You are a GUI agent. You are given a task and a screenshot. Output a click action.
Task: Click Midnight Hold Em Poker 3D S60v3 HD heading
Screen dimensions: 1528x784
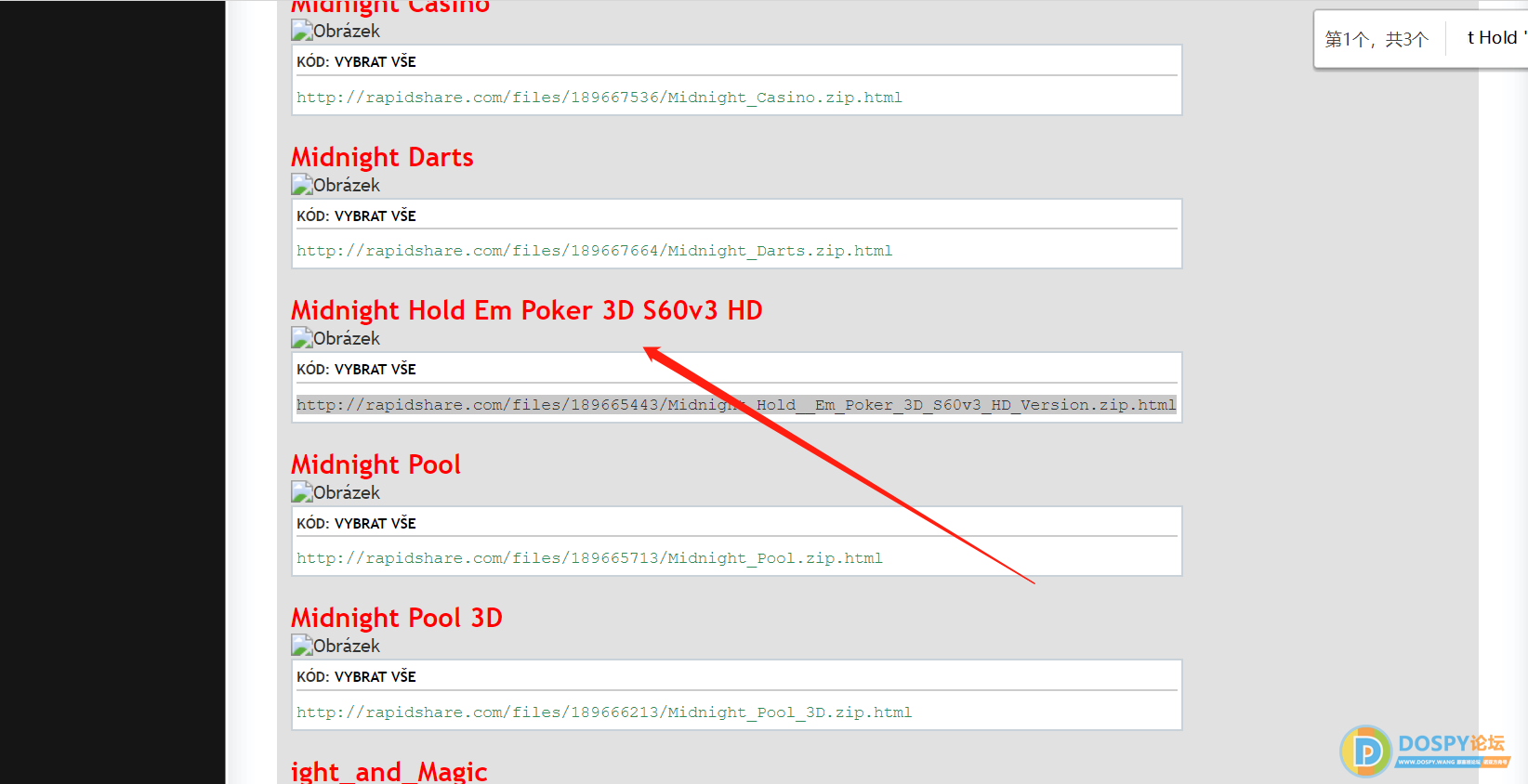pos(527,310)
